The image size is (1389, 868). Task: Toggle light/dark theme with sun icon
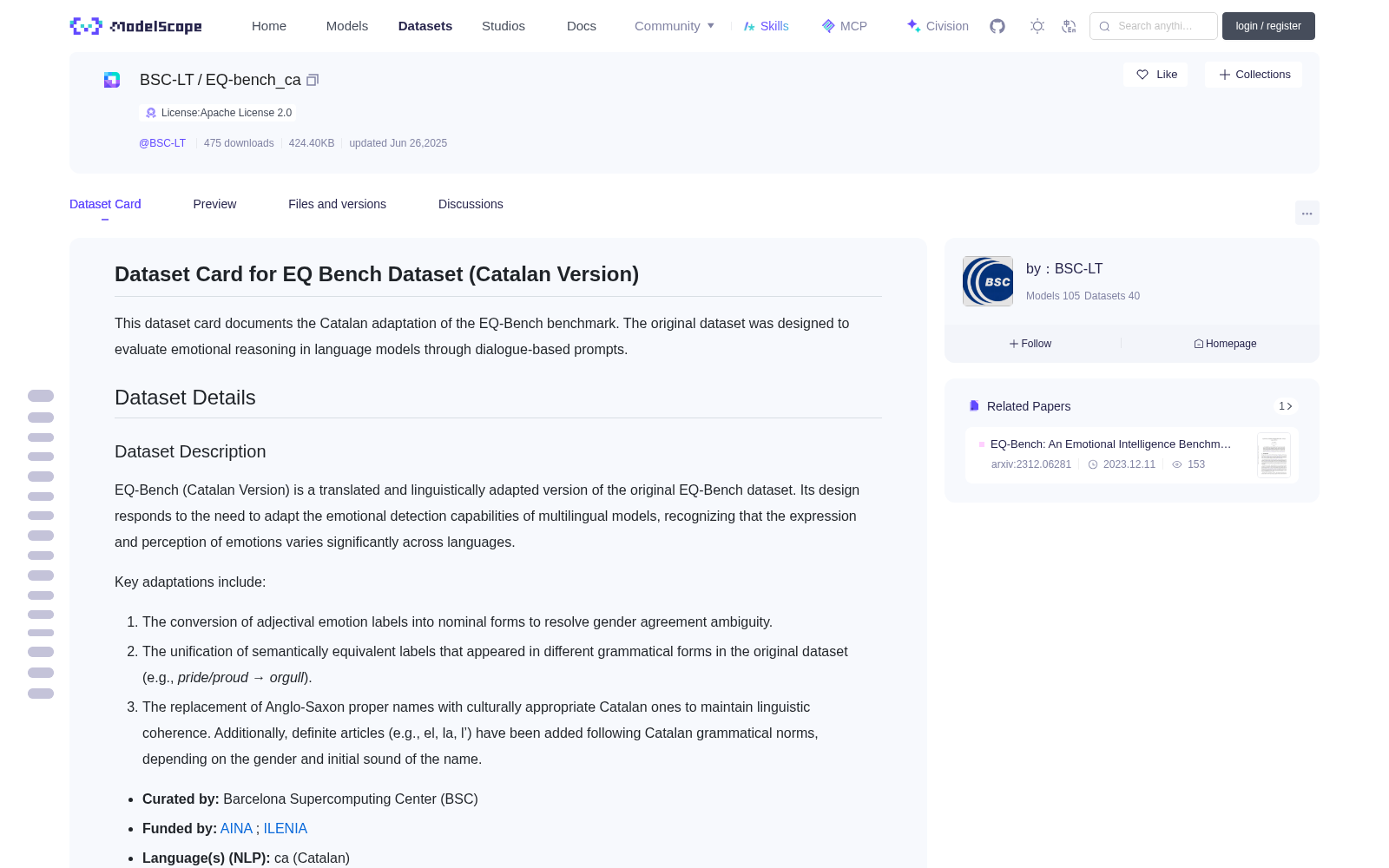[x=1037, y=26]
